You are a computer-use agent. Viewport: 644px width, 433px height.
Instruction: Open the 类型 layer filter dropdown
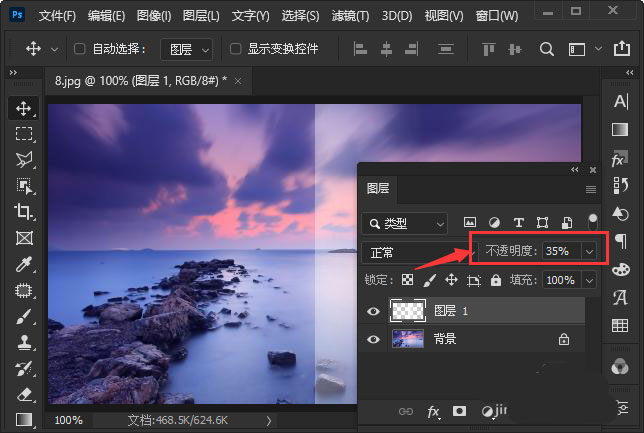406,223
